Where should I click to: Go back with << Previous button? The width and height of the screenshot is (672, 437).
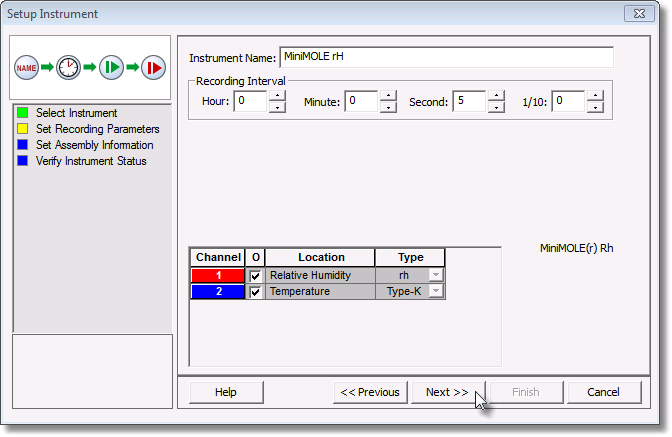[370, 392]
